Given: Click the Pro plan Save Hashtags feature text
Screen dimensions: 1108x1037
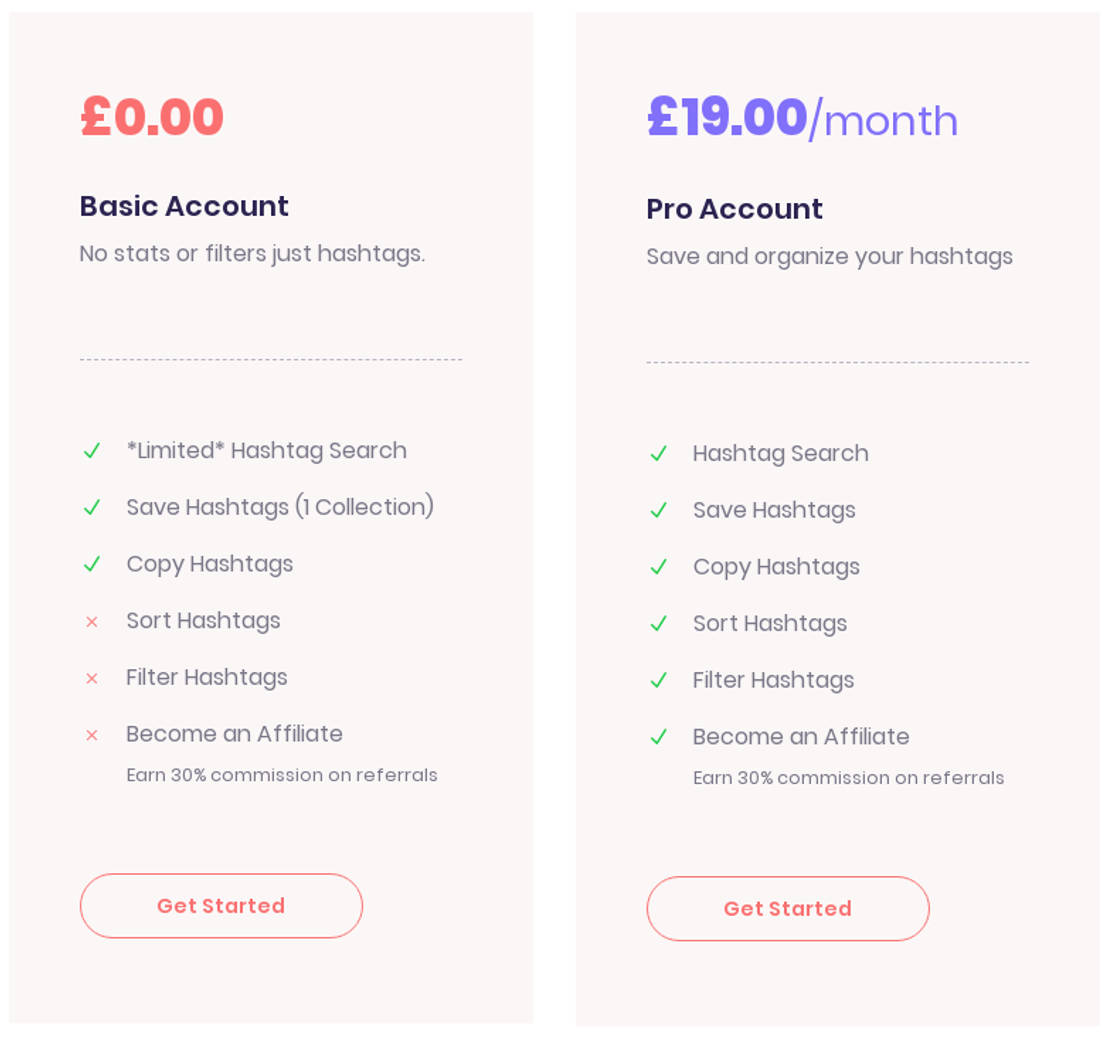Looking at the screenshot, I should (x=774, y=511).
